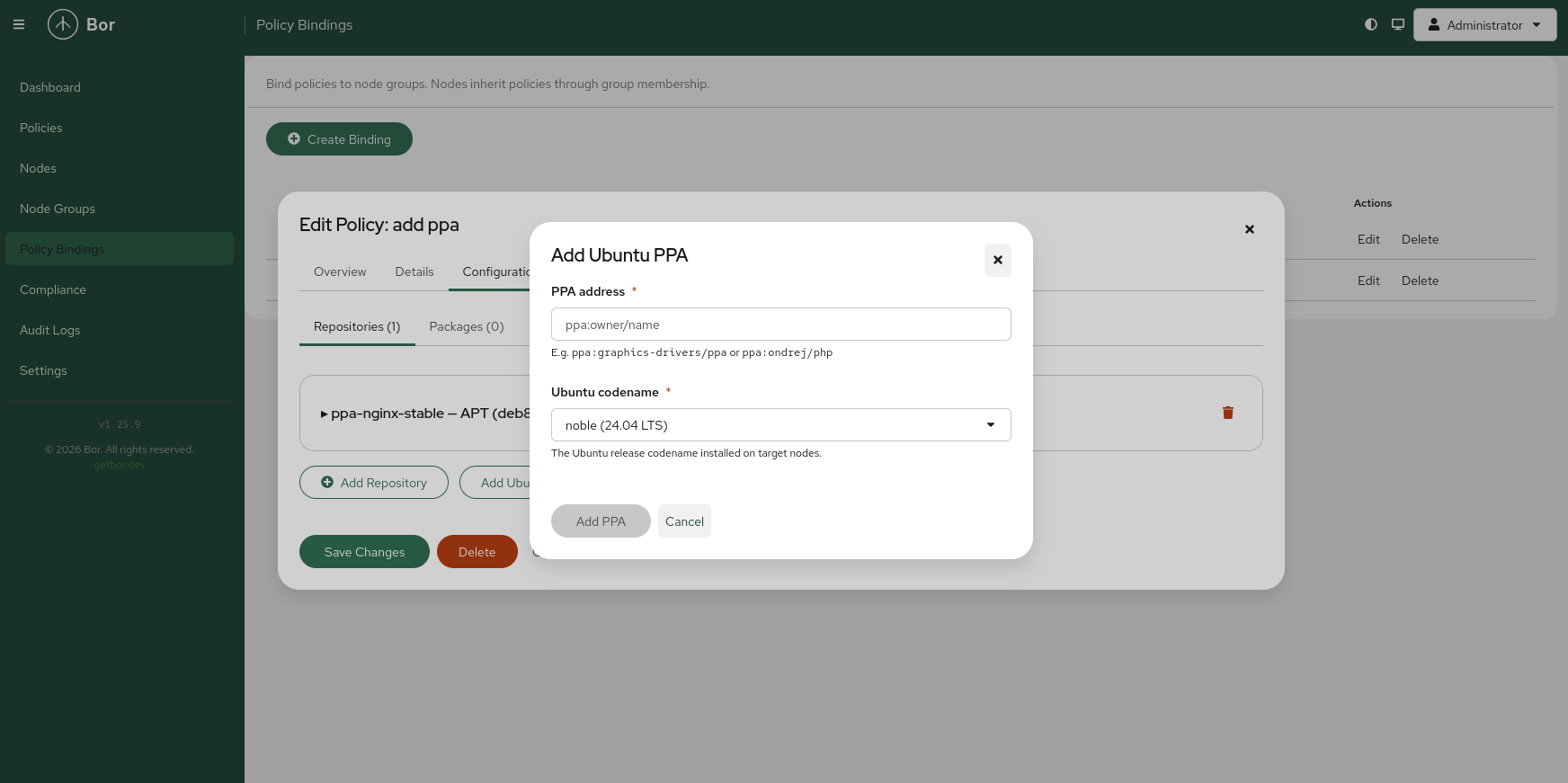Open Audit Logs in the sidebar

pos(120,330)
